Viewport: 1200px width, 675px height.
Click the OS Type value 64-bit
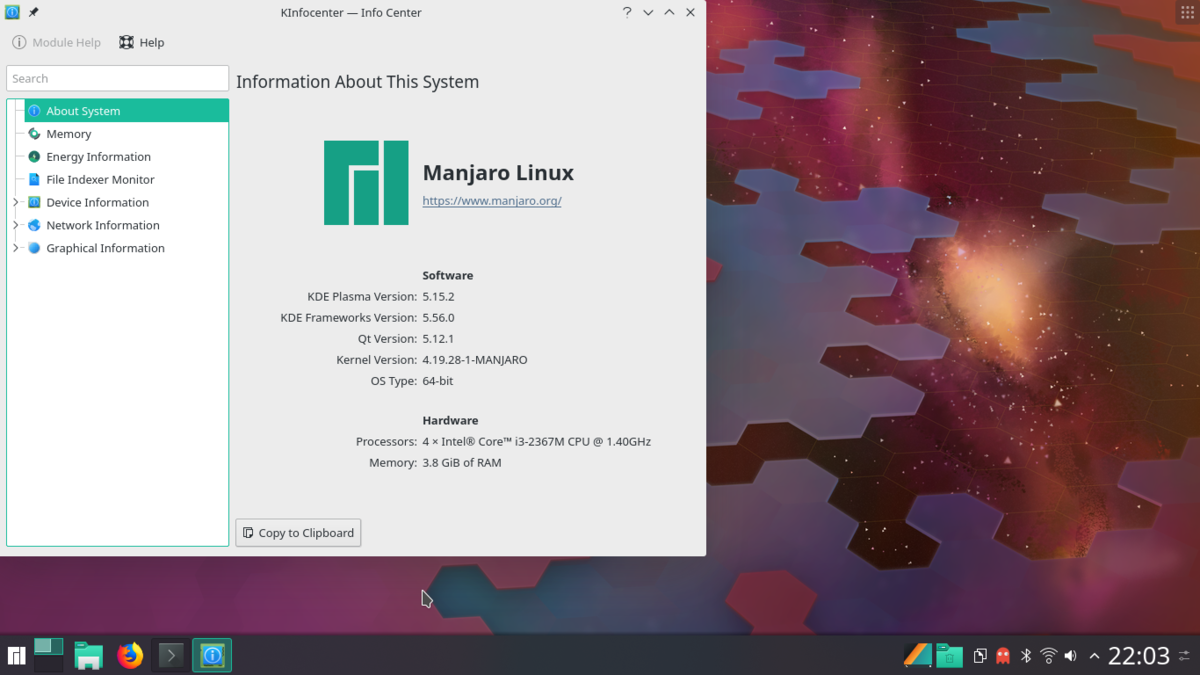point(437,381)
